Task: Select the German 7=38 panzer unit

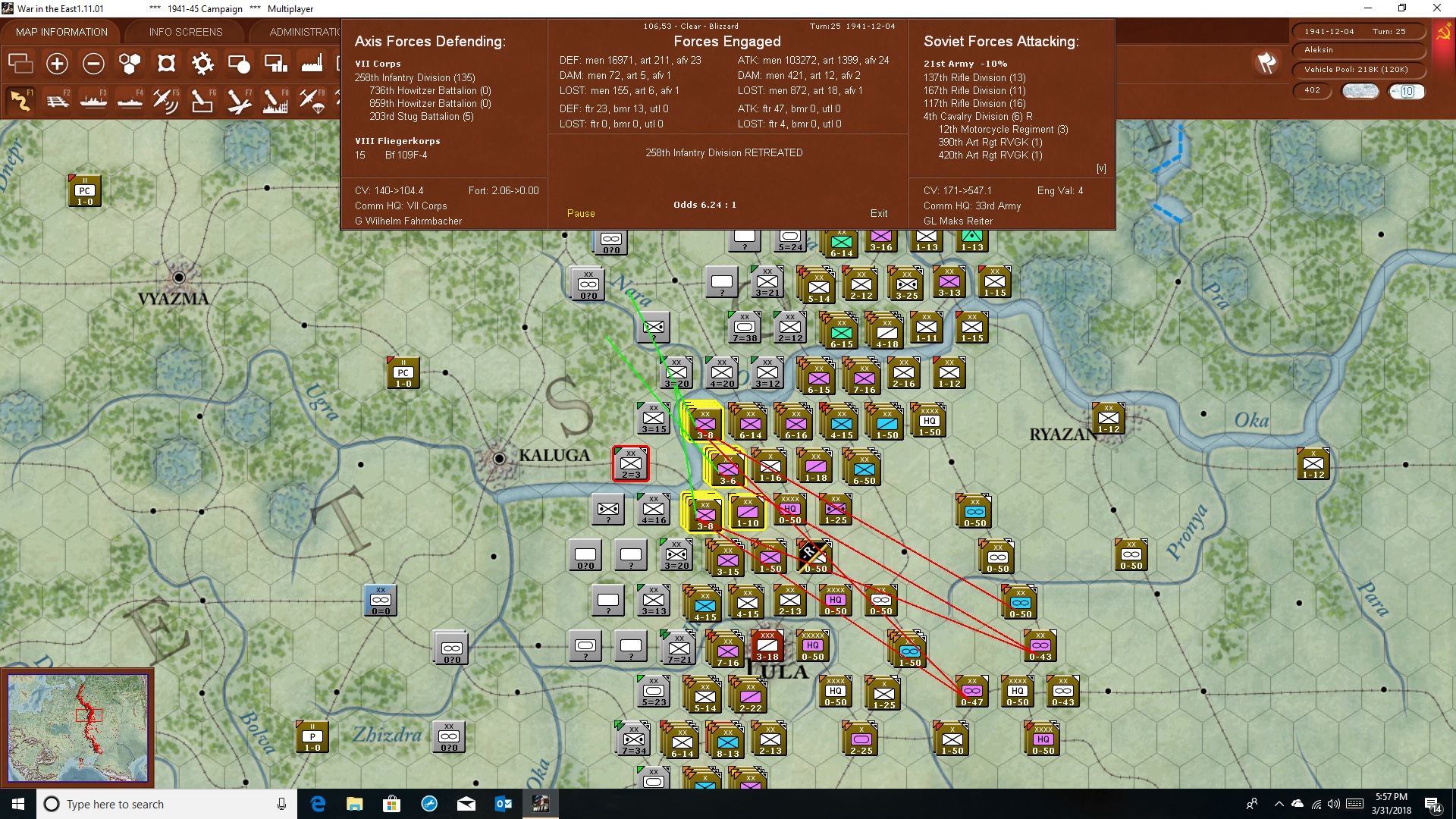Action: point(745,327)
